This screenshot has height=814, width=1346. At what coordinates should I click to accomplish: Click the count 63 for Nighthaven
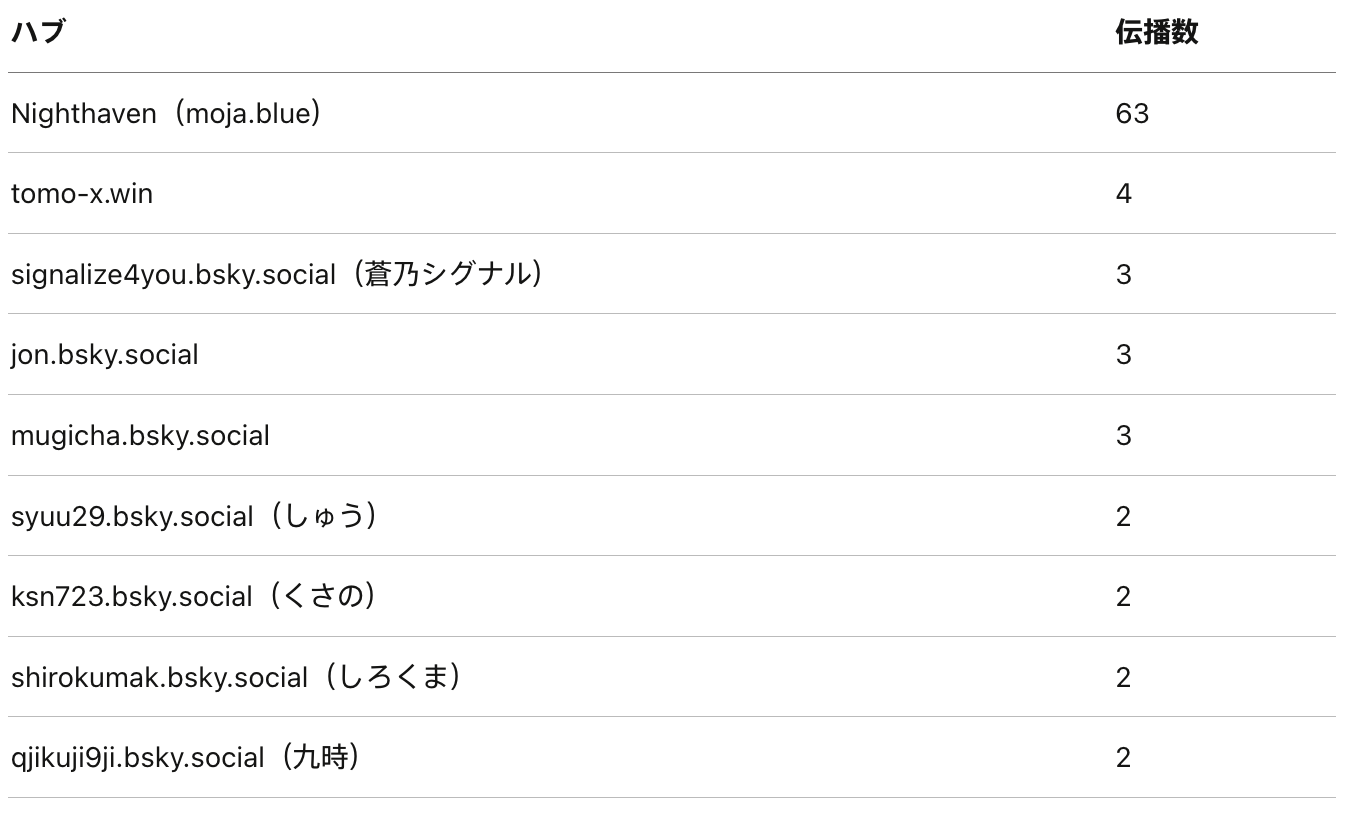click(x=1132, y=114)
